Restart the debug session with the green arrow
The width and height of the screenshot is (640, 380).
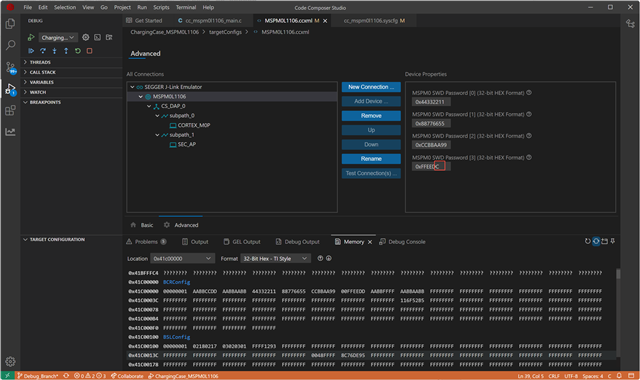[x=78, y=51]
